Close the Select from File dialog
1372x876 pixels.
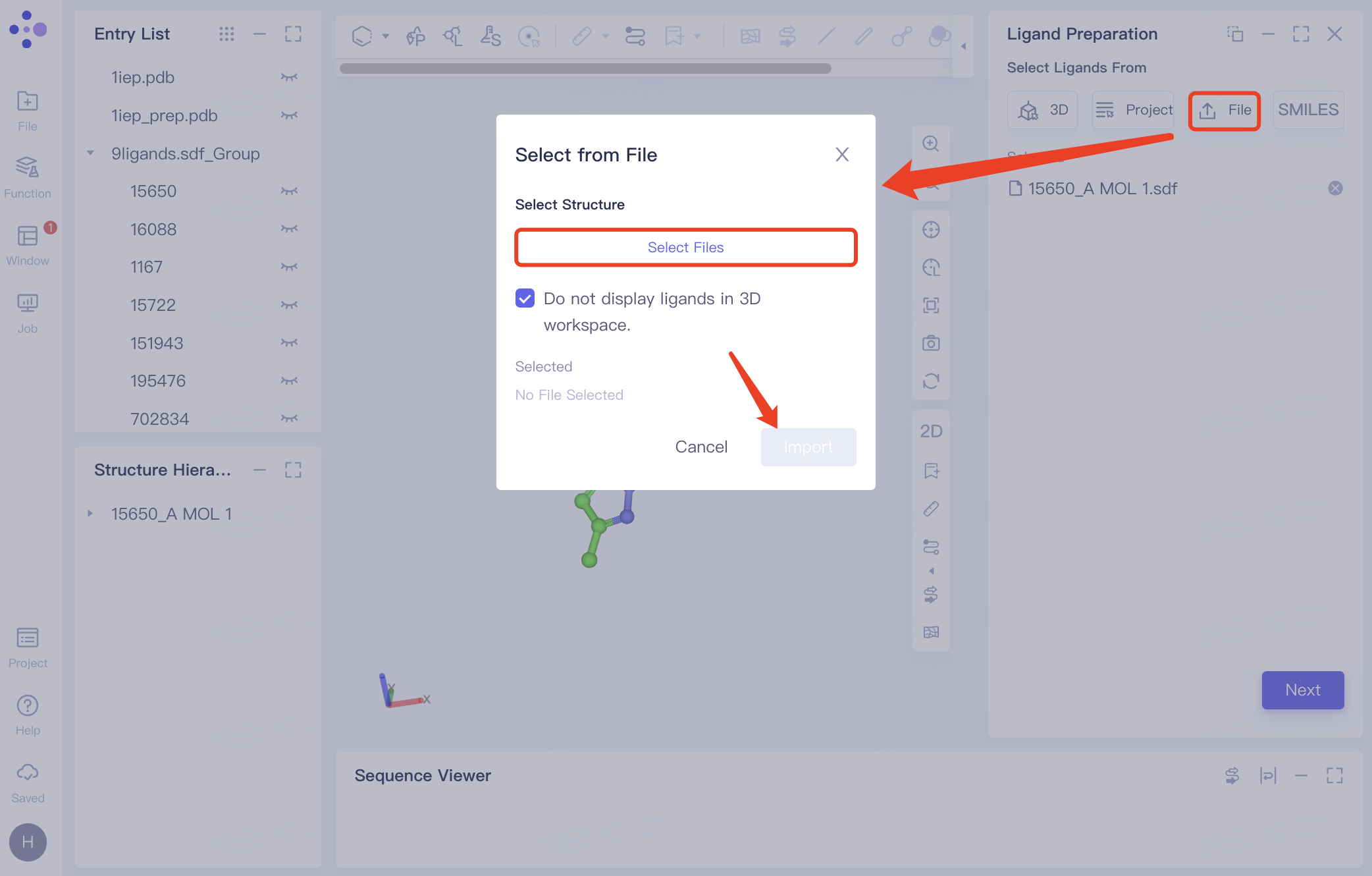point(841,155)
